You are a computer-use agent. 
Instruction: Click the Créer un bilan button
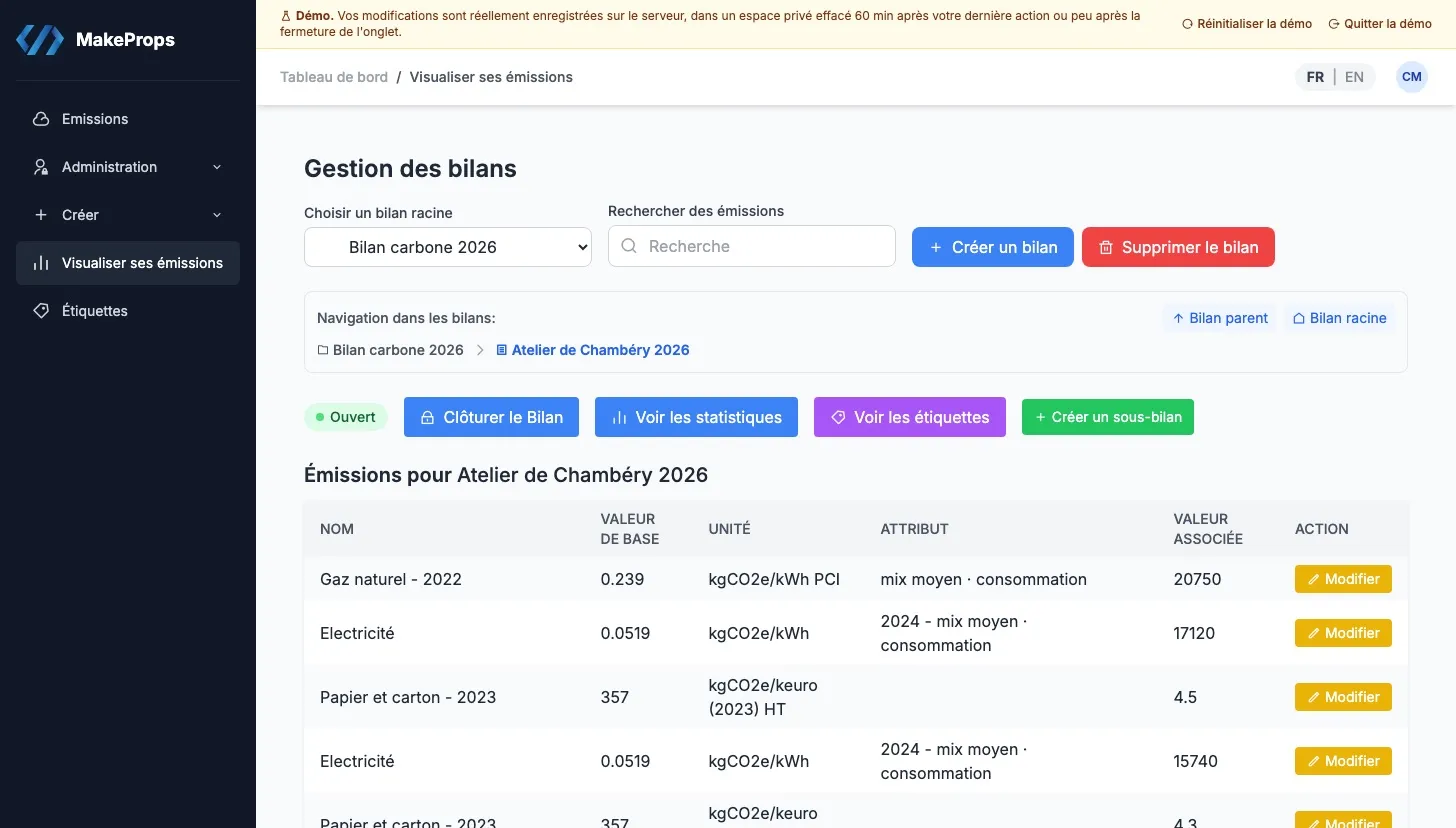[993, 247]
